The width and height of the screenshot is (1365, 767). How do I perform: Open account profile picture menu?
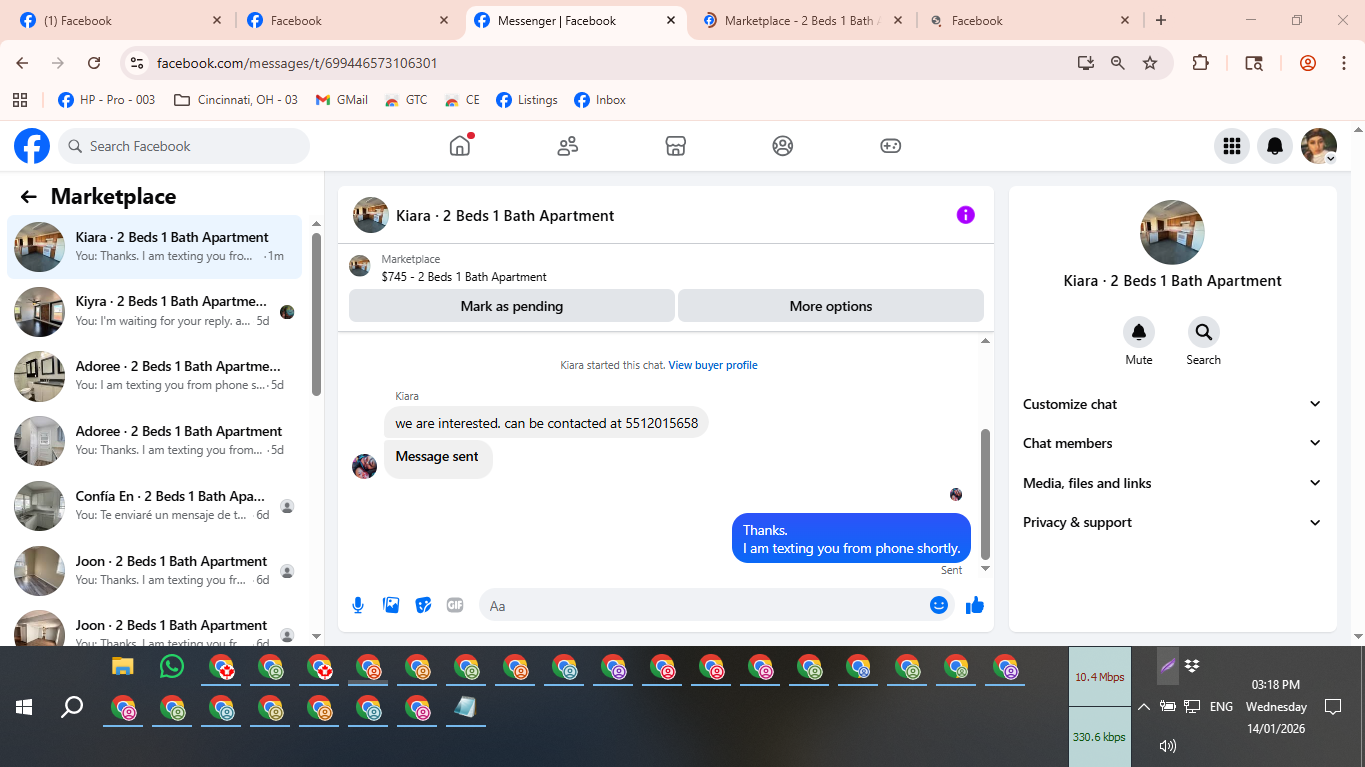(1319, 146)
